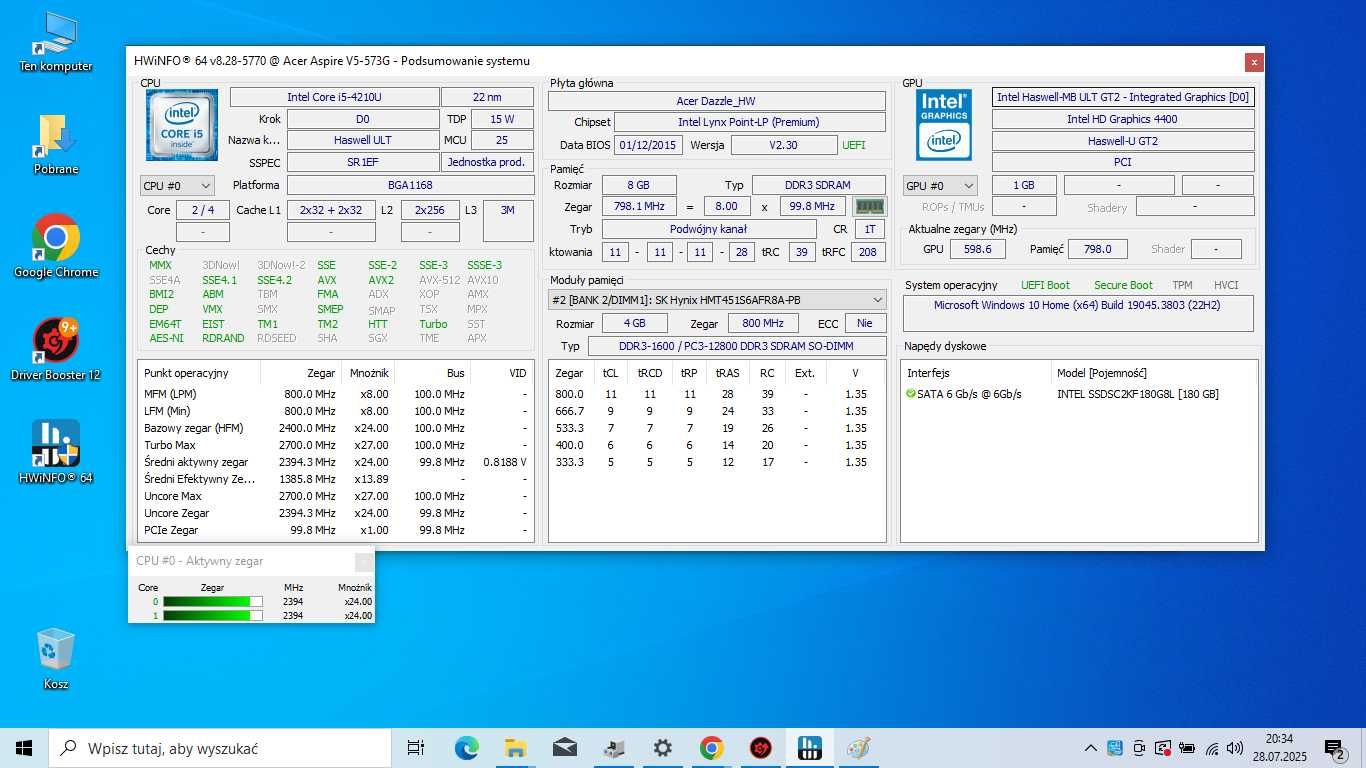Viewport: 1366px width, 768px height.
Task: Click the Turbo Max row in operating points
Action: pyautogui.click(x=335, y=445)
